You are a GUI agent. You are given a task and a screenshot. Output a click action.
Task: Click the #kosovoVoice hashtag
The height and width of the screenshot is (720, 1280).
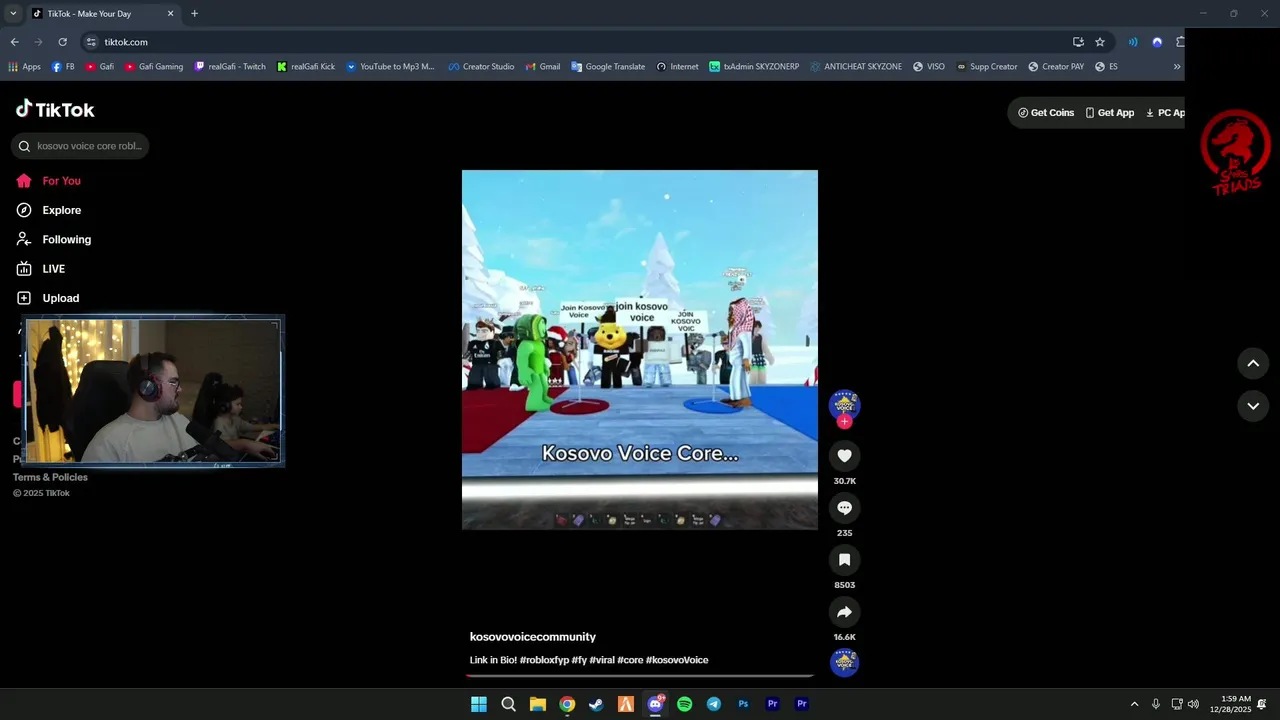[x=677, y=660]
